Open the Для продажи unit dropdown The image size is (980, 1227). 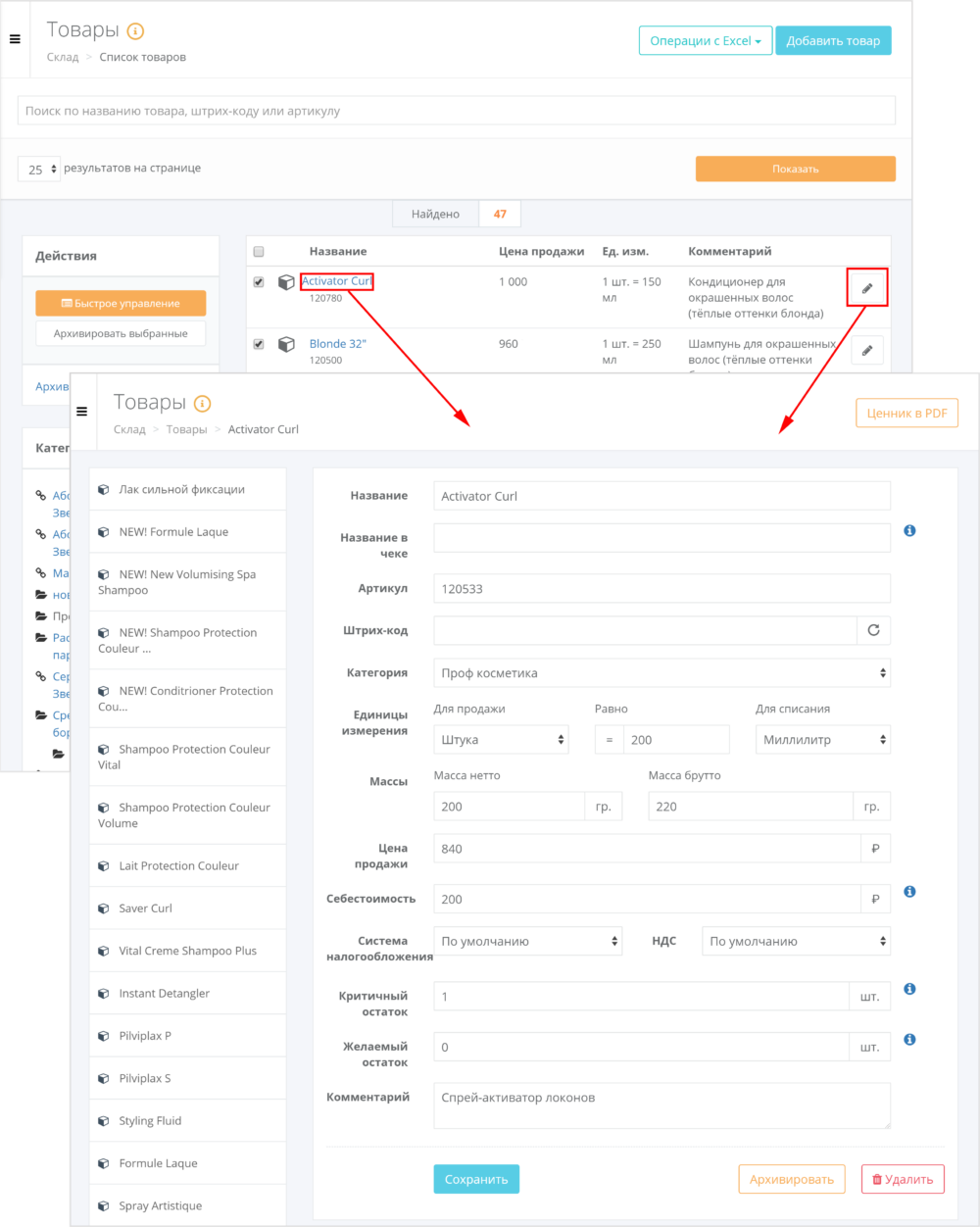pyautogui.click(x=501, y=740)
